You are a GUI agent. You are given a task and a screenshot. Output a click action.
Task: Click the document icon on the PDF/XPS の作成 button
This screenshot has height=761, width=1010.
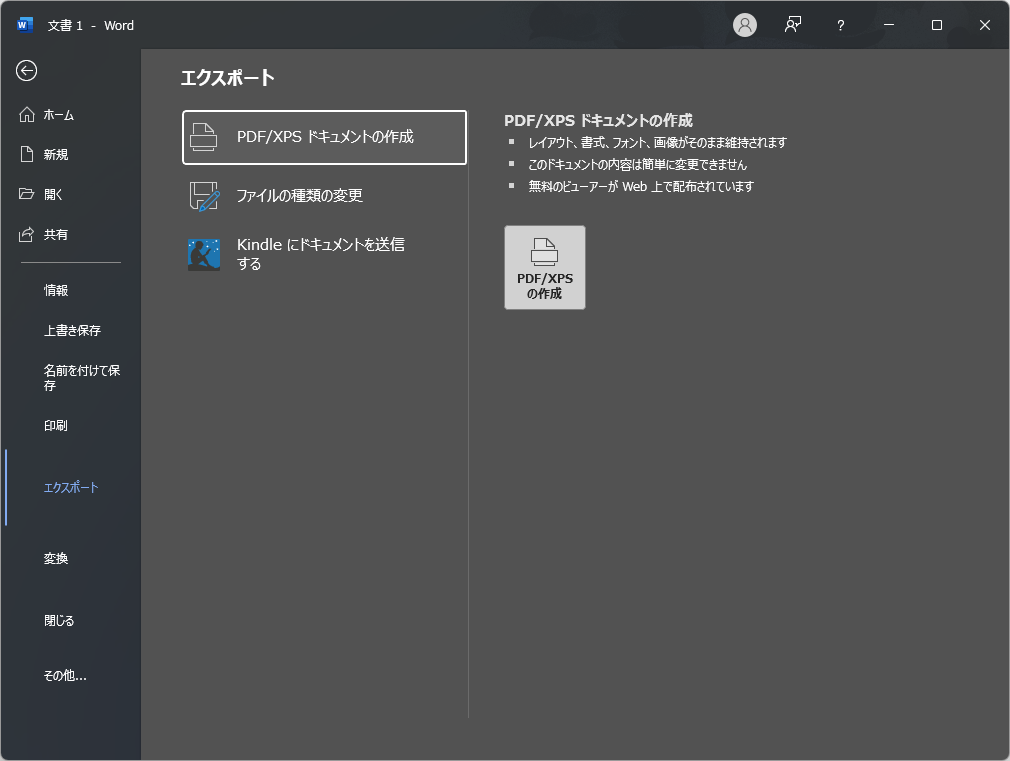tap(544, 252)
